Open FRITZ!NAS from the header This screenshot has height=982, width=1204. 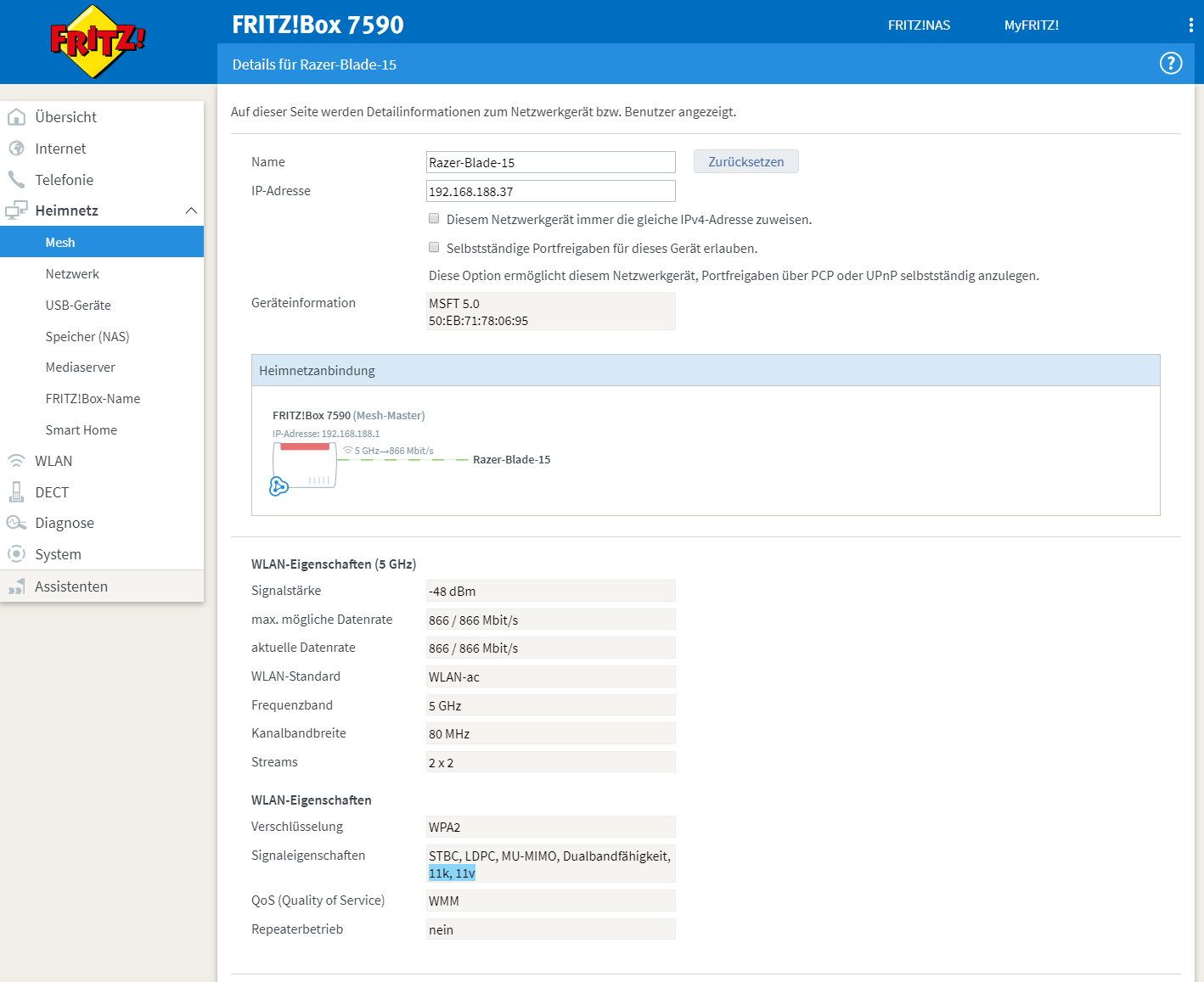coord(919,25)
